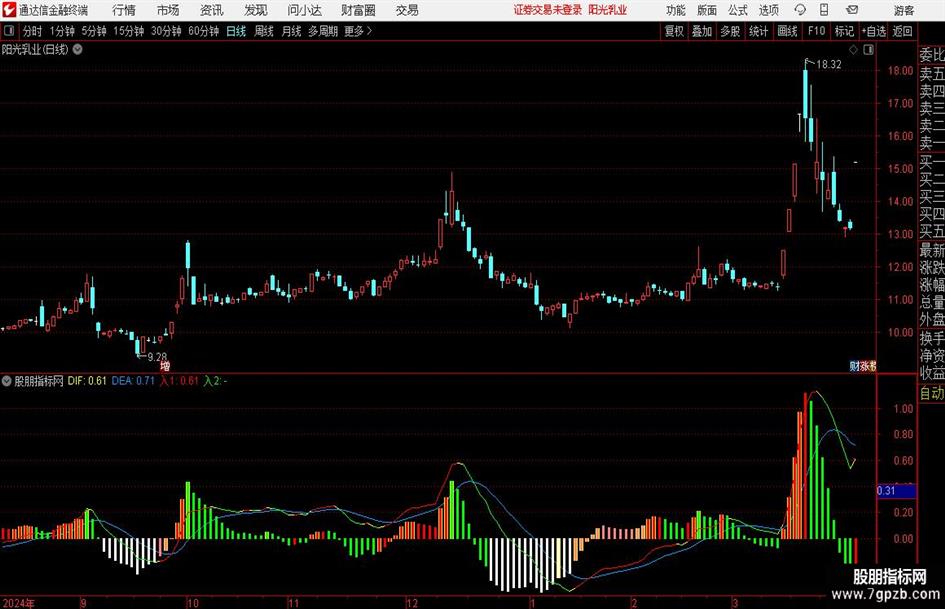Image resolution: width=945 pixels, height=609 pixels.
Task: Click the DEA: 0.71 indicator value
Action: coord(133,380)
